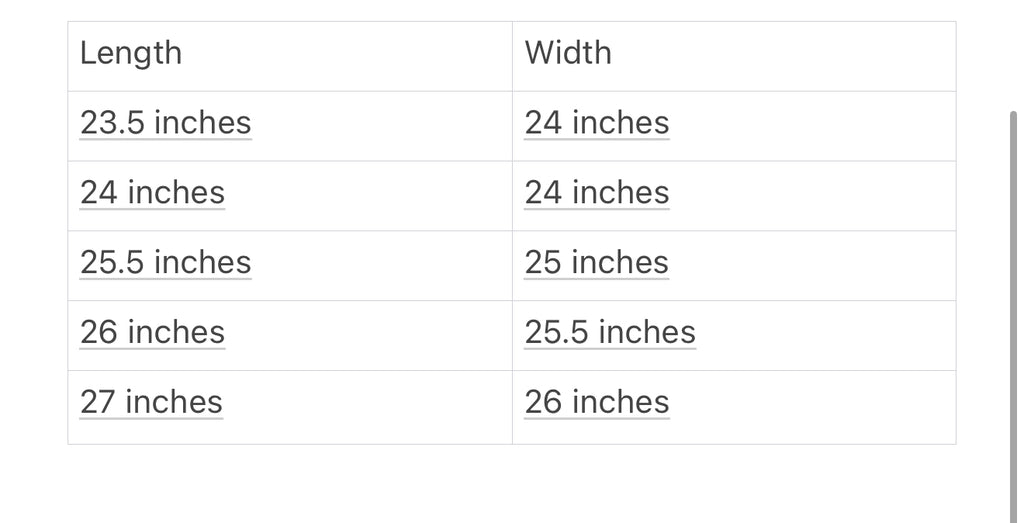Click the 25.5 inches link under Width
The height and width of the screenshot is (523, 1024).
[609, 333]
